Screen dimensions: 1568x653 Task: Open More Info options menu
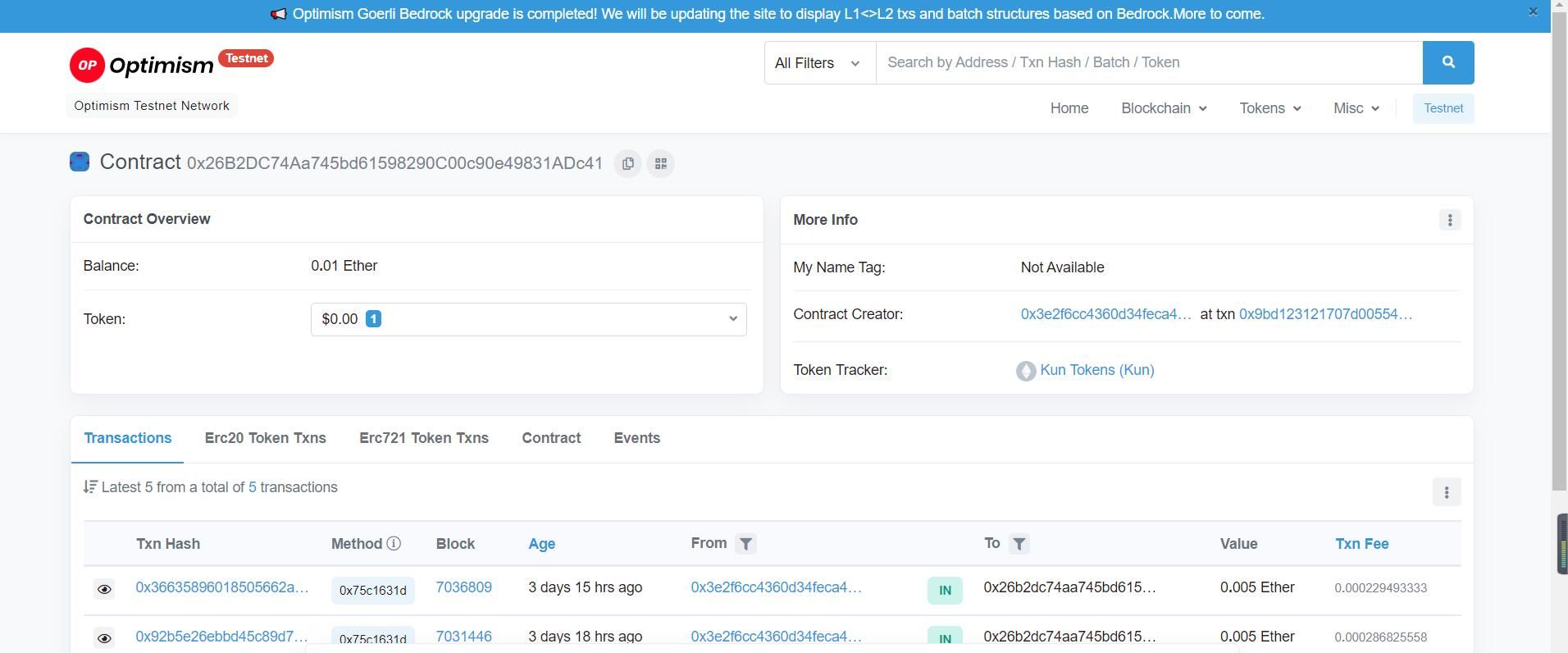click(x=1449, y=220)
